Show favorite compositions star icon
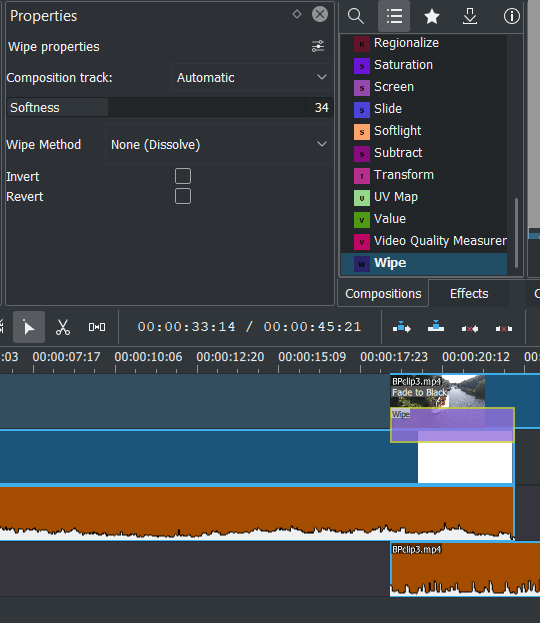Image resolution: width=540 pixels, height=623 pixels. coord(432,16)
